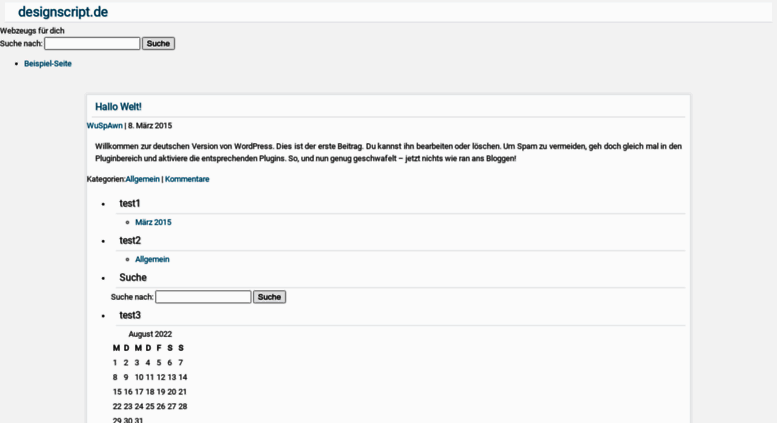777x423 pixels.
Task: Open the Beispiel-Seite menu link
Action: tap(48, 63)
